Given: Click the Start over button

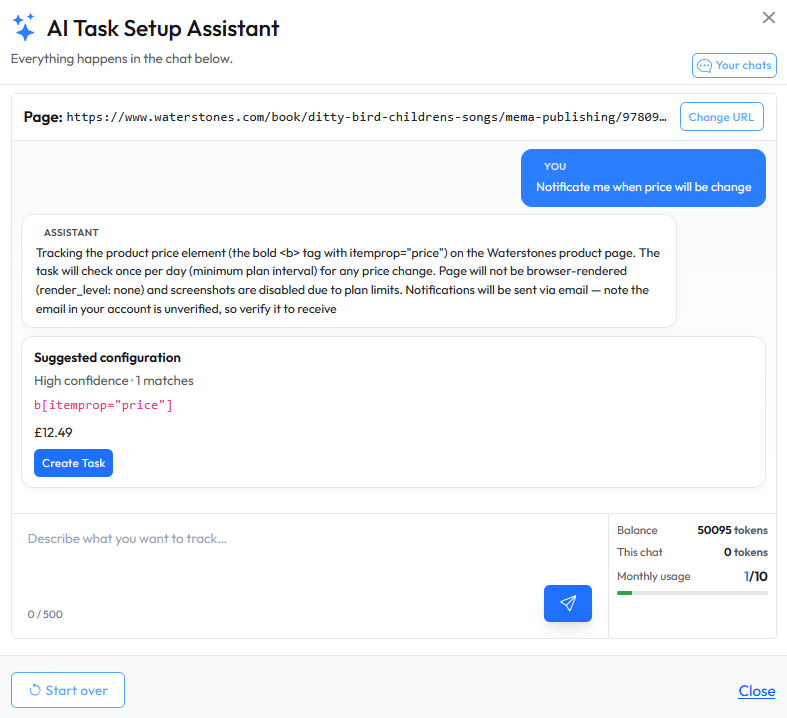Looking at the screenshot, I should click(68, 690).
